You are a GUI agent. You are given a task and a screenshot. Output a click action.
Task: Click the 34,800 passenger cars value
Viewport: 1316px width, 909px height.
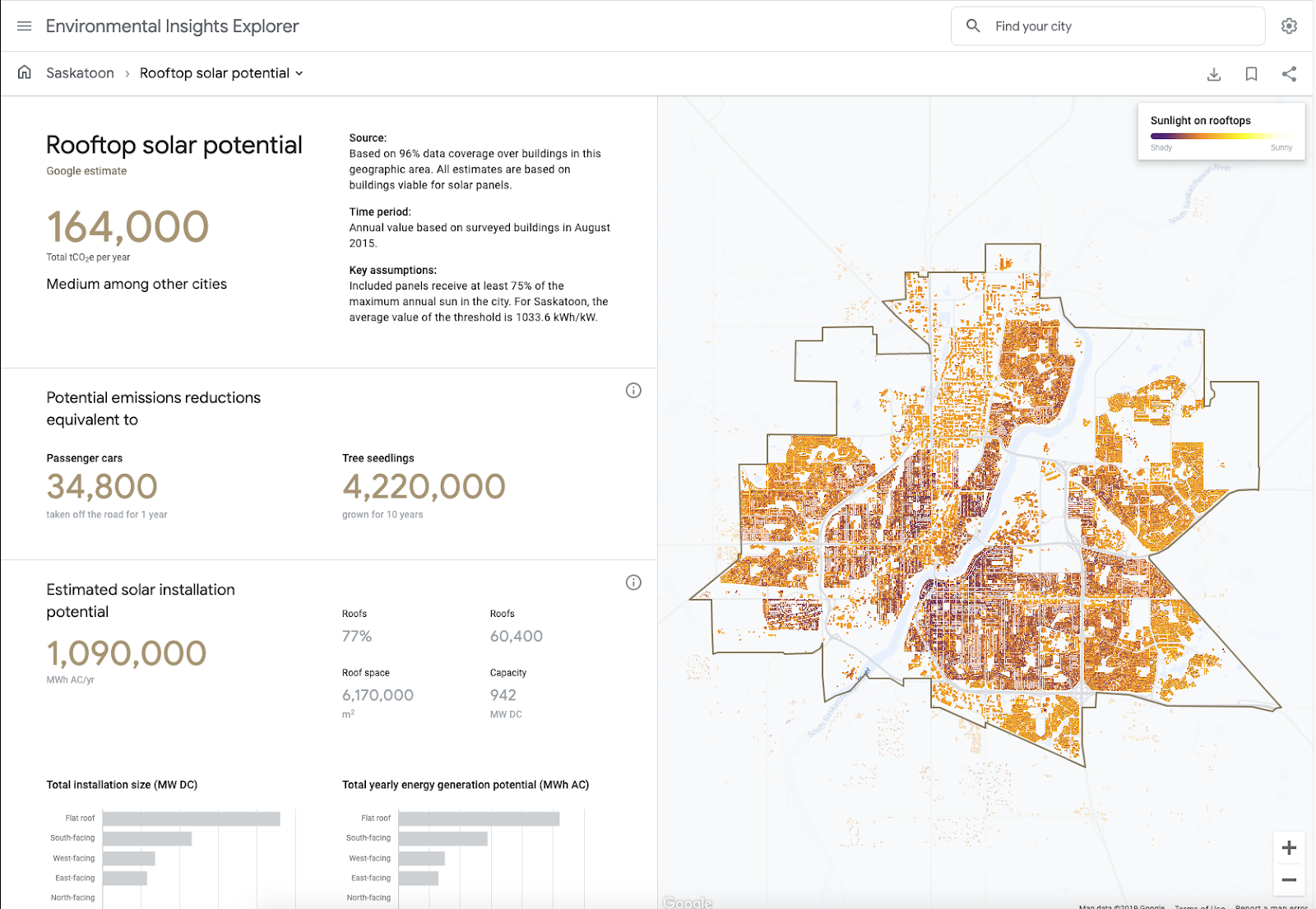coord(102,487)
